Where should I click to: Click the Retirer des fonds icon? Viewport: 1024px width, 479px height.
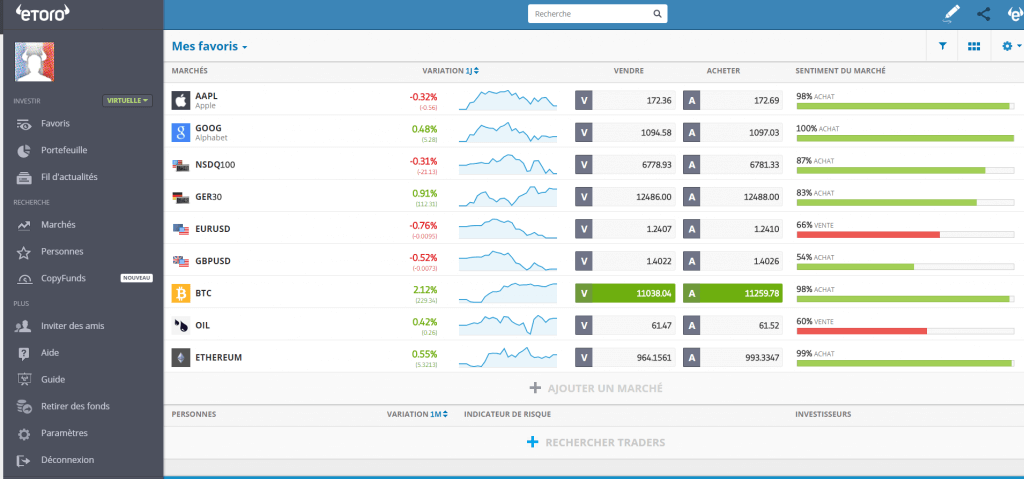tap(24, 406)
